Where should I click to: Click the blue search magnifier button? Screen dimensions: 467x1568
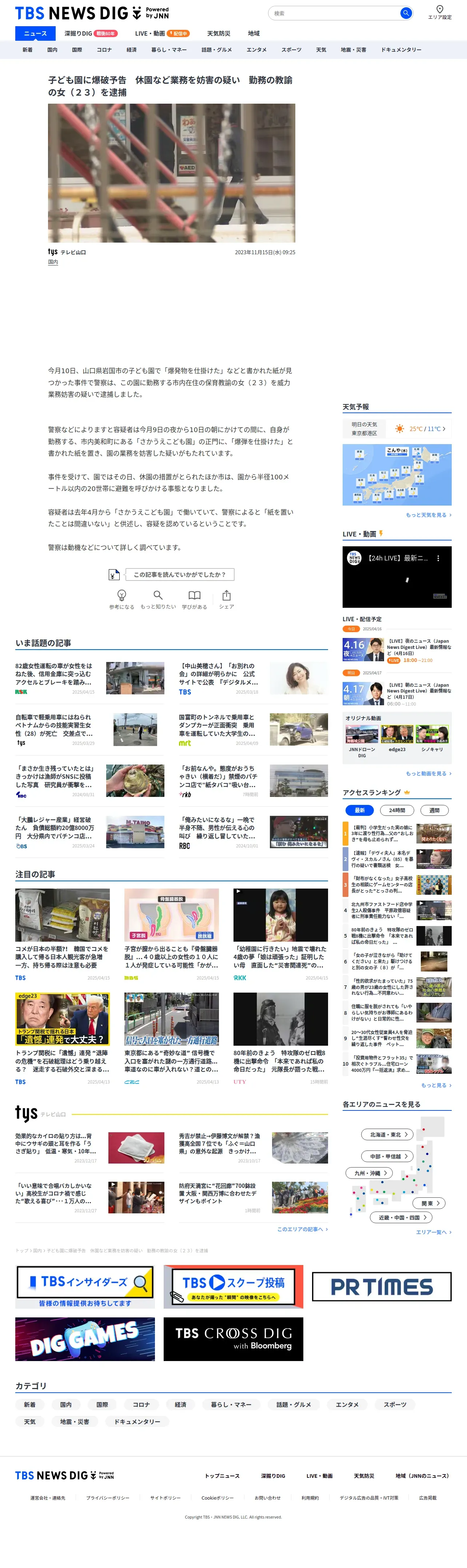(406, 13)
